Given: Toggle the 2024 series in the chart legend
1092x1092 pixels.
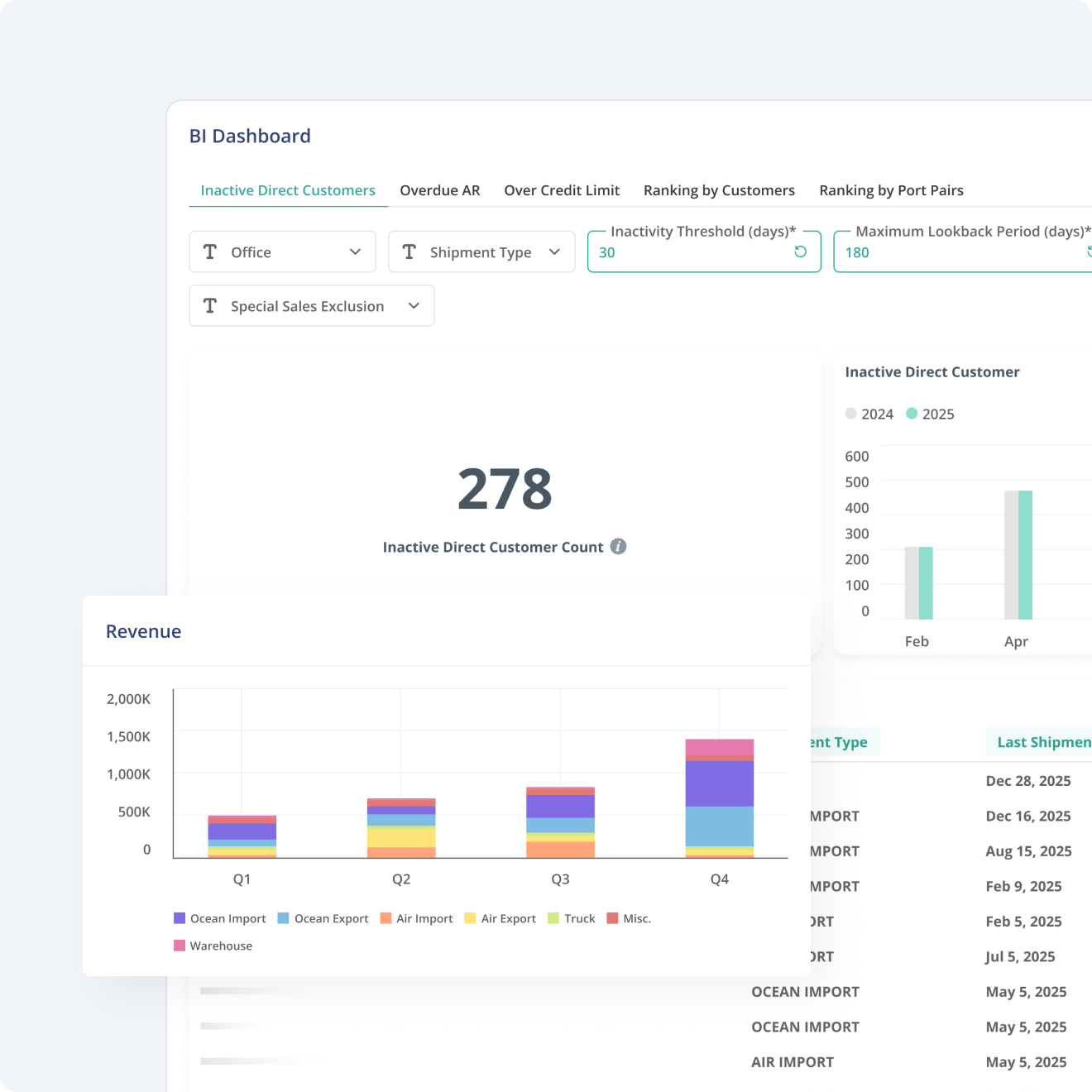Looking at the screenshot, I should [x=869, y=414].
